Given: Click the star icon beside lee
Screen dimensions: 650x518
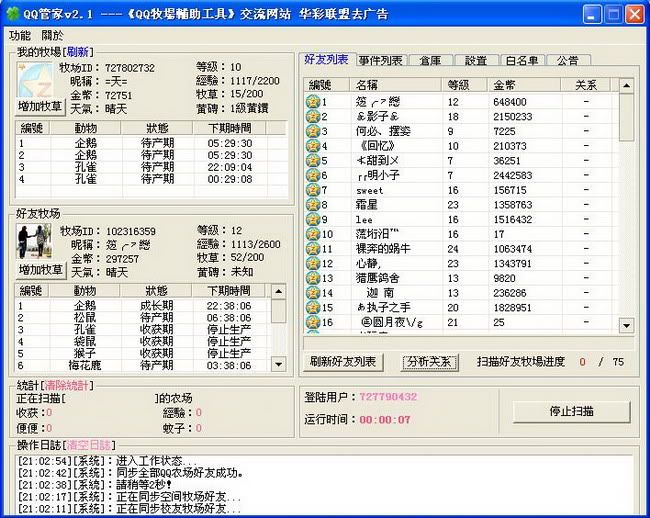Looking at the screenshot, I should [313, 219].
